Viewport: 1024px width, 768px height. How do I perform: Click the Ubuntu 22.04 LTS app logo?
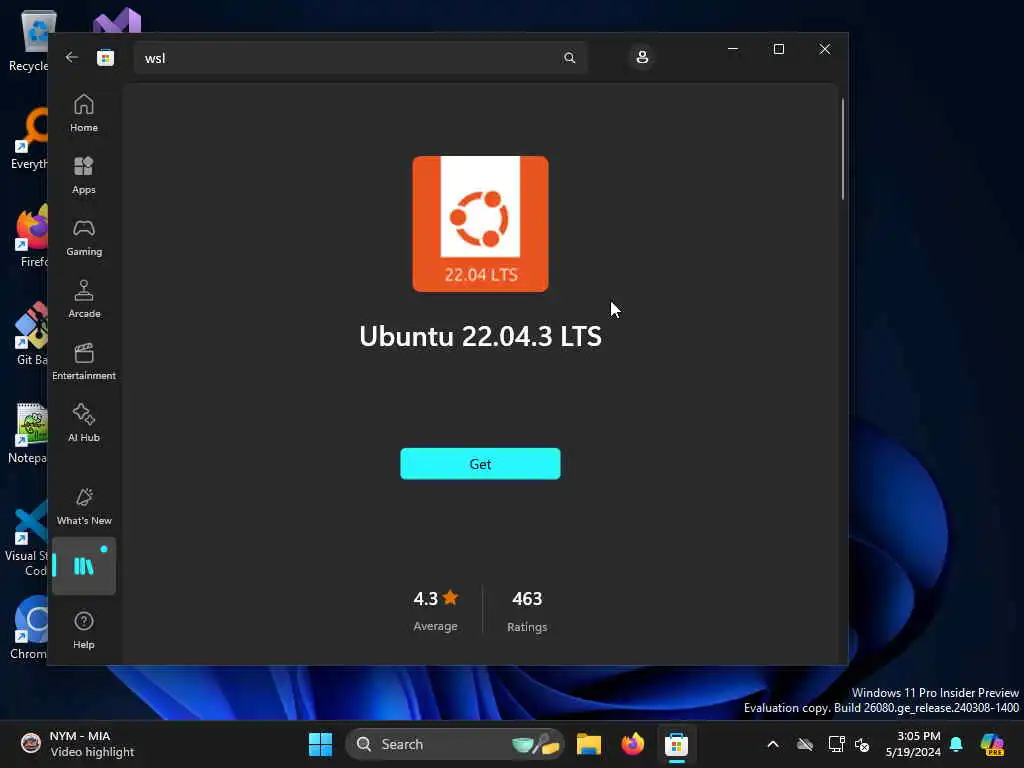pyautogui.click(x=480, y=223)
